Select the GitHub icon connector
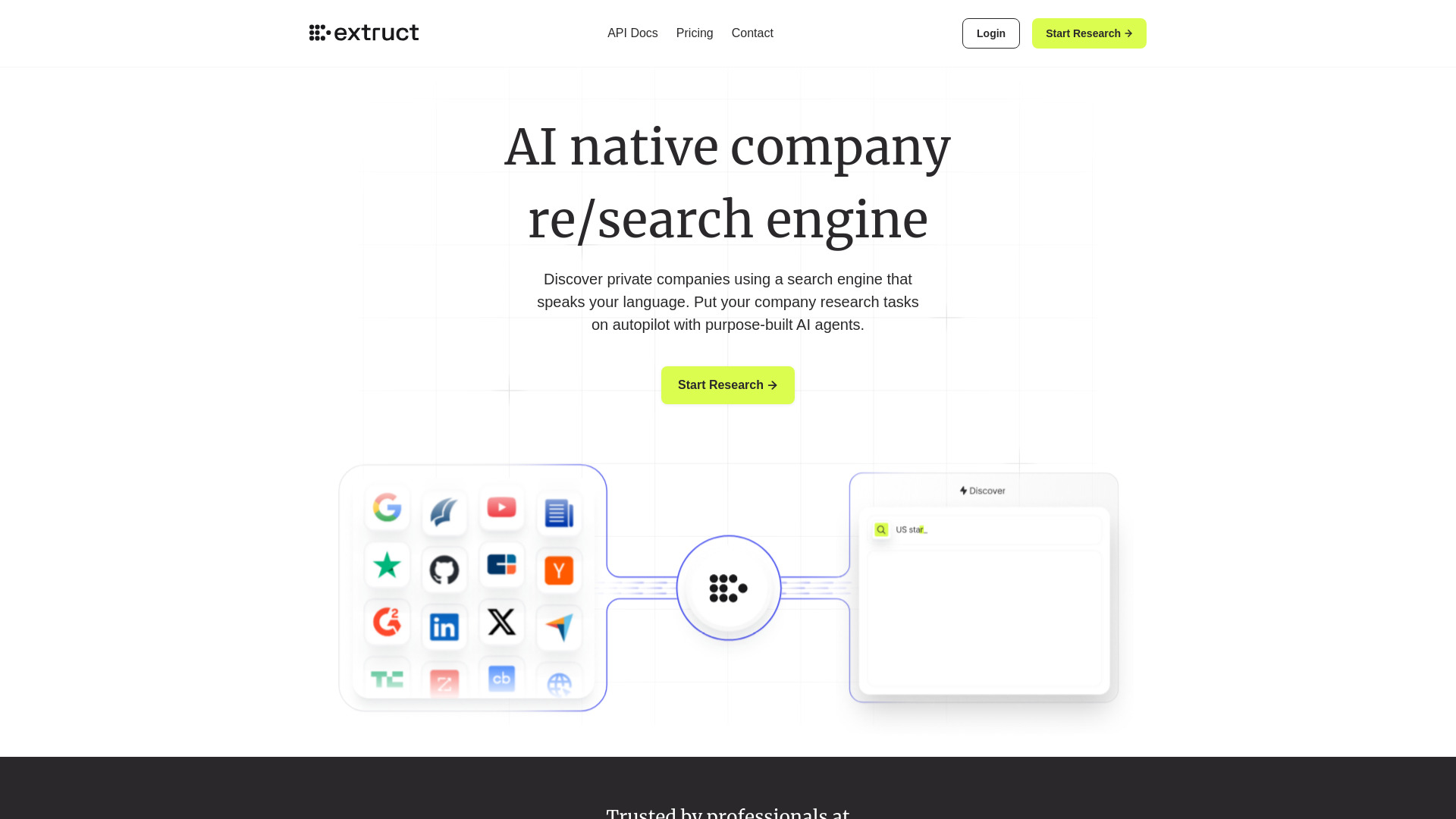 (x=444, y=566)
